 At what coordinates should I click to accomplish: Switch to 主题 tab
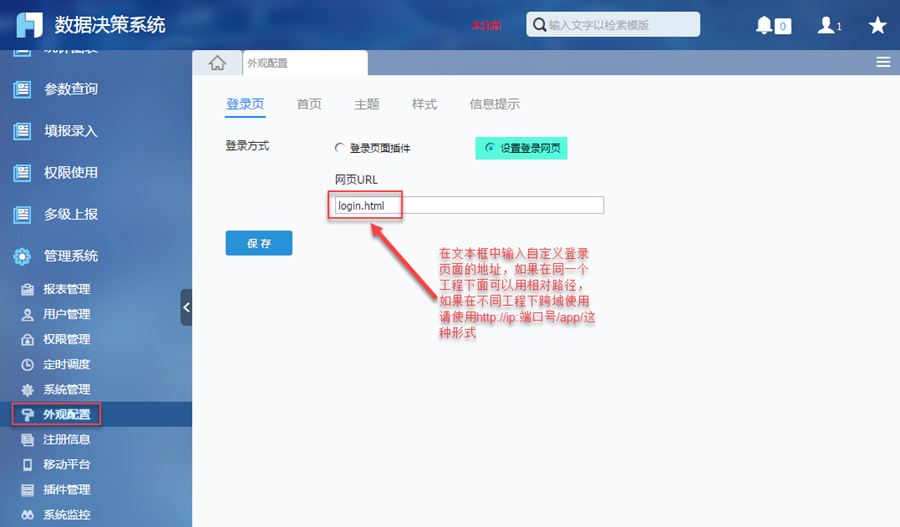pos(367,104)
